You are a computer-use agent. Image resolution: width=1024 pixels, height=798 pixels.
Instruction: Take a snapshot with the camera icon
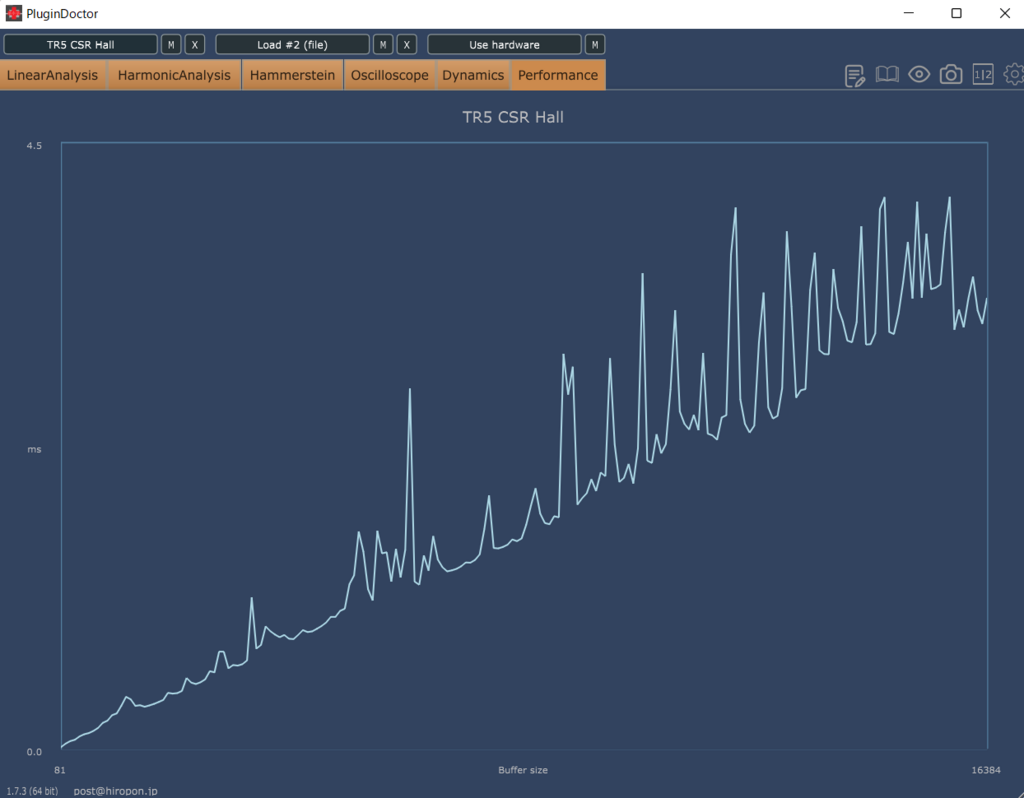coord(951,74)
